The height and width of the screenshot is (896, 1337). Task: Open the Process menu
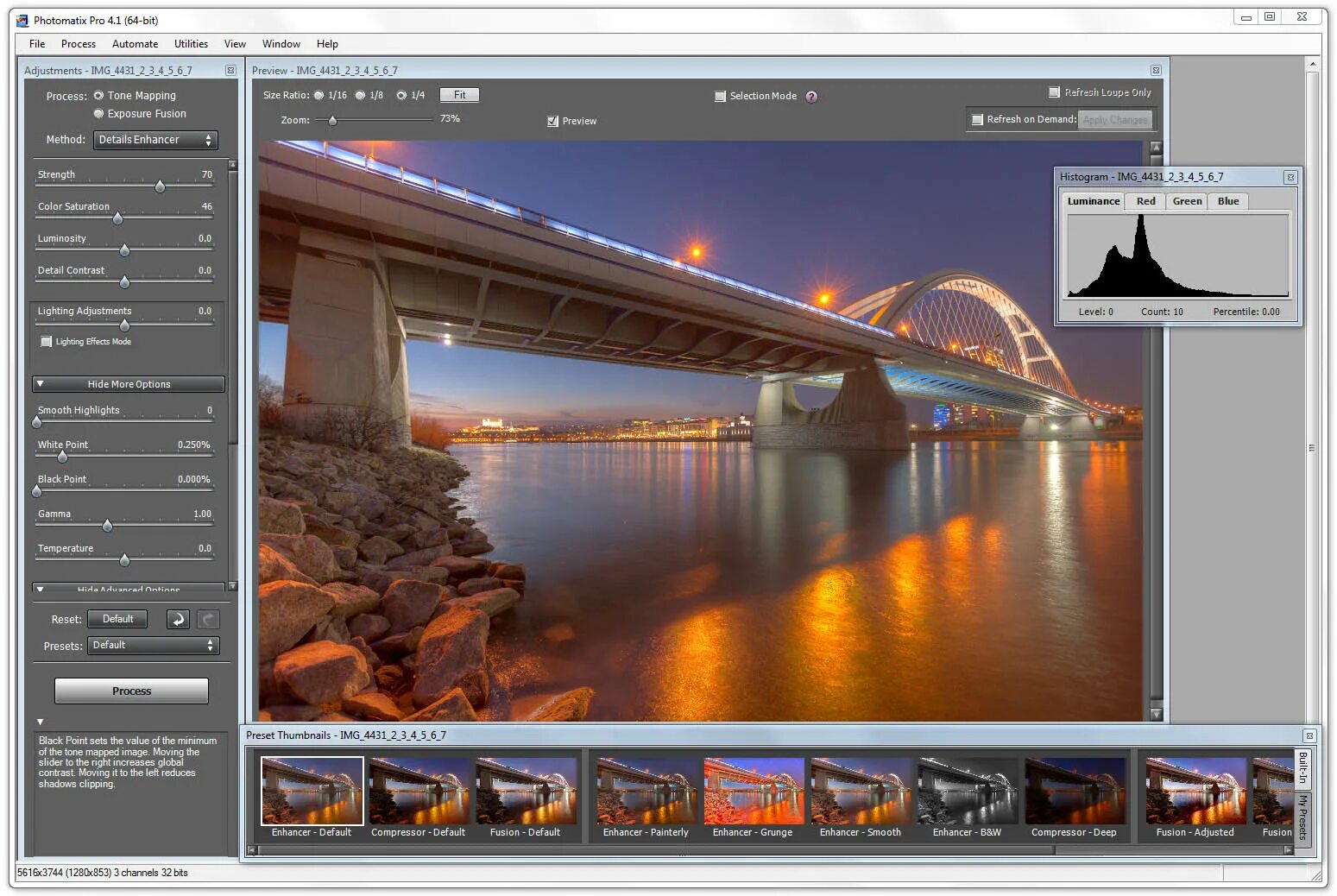point(79,44)
